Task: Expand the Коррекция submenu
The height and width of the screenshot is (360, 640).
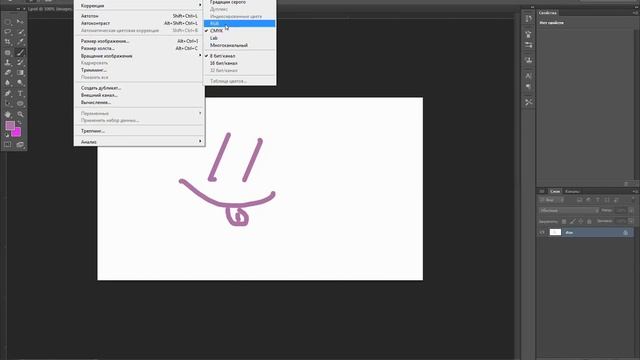Action: [x=139, y=6]
